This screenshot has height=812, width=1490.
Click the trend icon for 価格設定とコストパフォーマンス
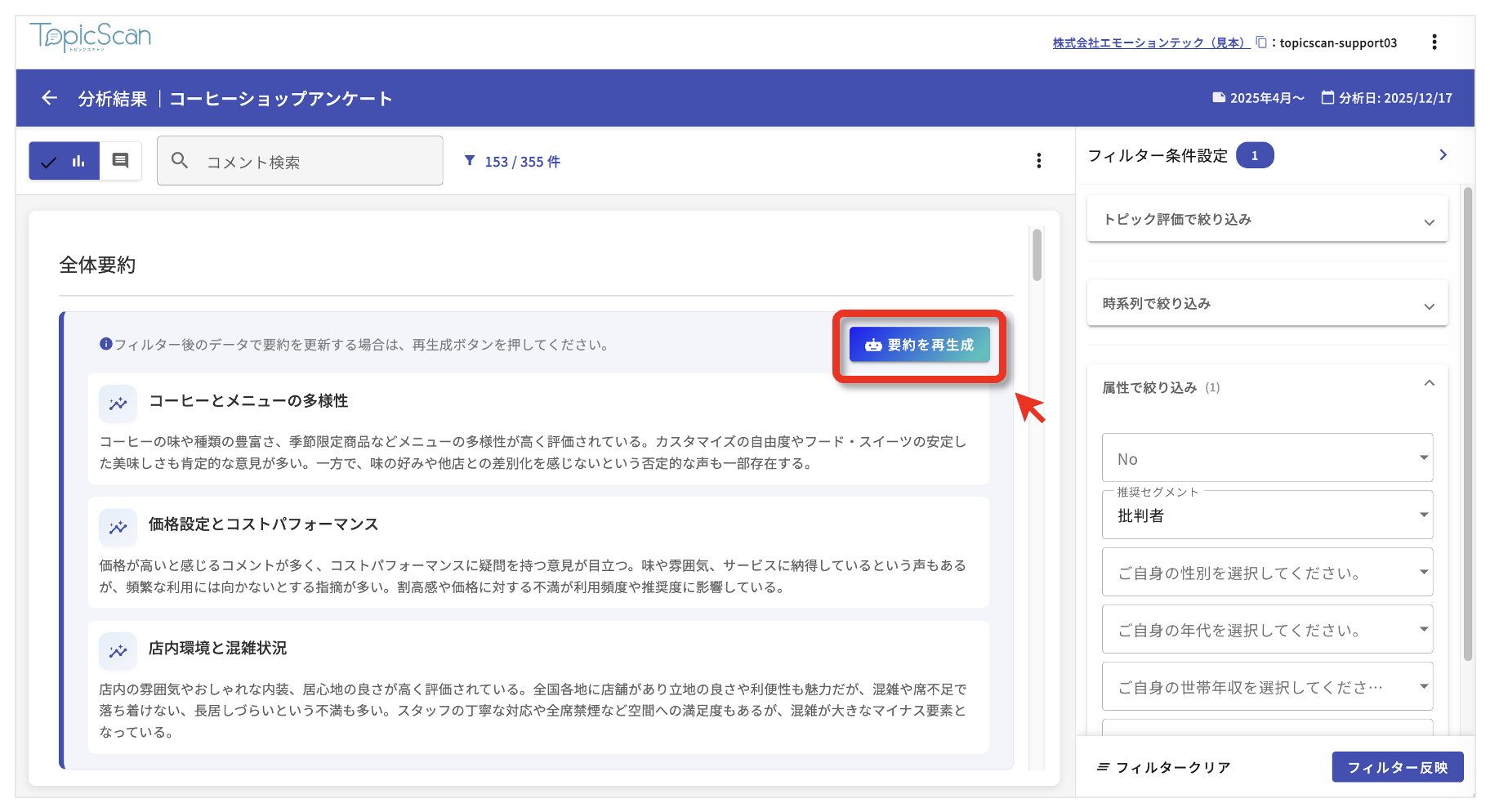click(x=118, y=527)
